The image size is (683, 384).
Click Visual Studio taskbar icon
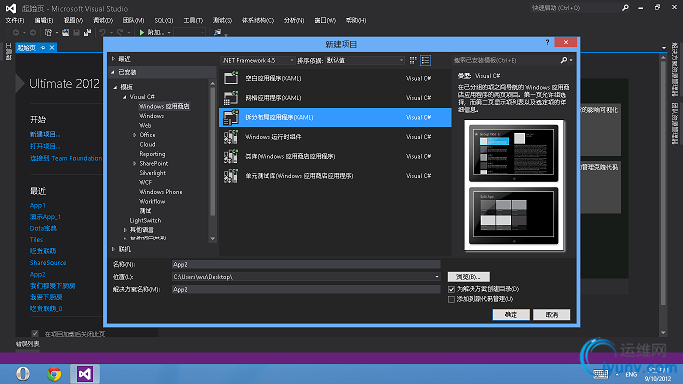click(x=85, y=374)
